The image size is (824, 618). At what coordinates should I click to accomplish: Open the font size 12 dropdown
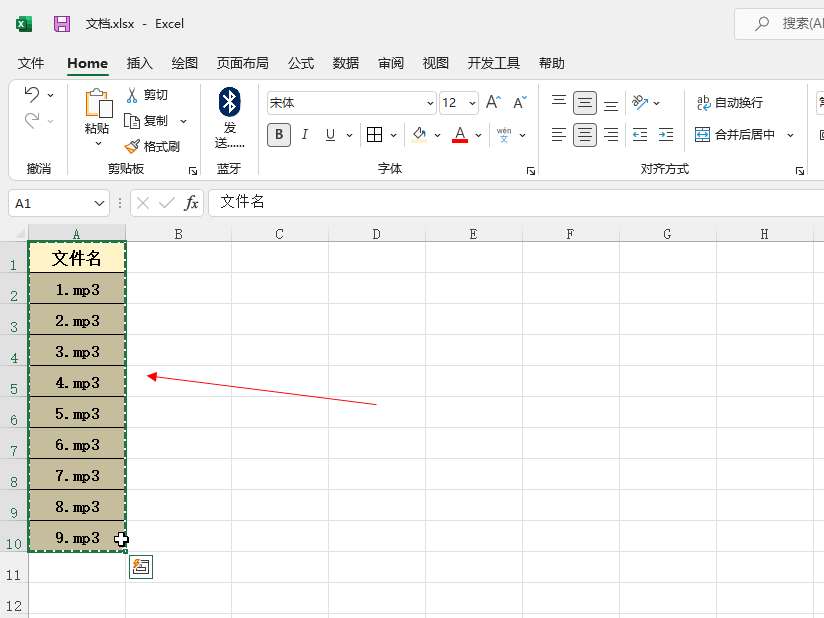pos(472,103)
